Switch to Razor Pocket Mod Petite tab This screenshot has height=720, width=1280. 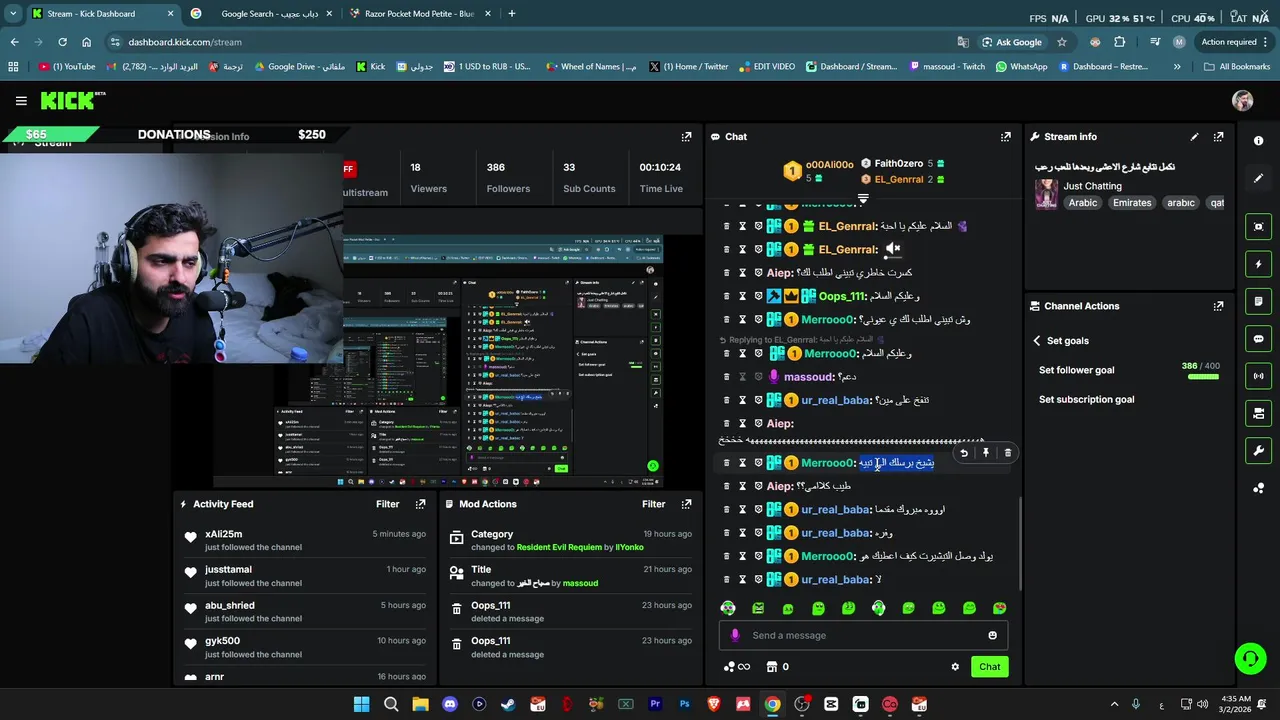pyautogui.click(x=419, y=14)
